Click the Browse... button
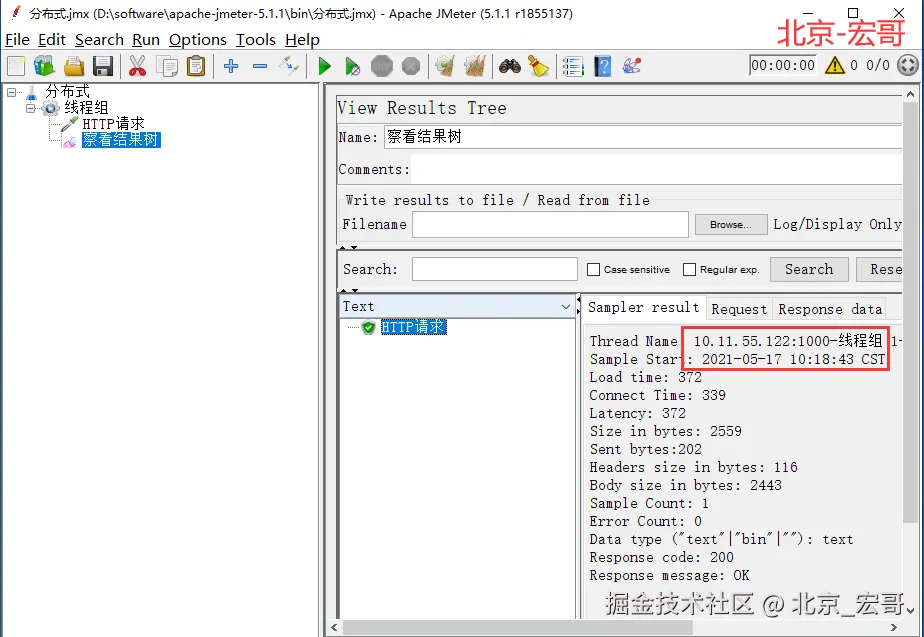Image resolution: width=924 pixels, height=637 pixels. click(731, 225)
